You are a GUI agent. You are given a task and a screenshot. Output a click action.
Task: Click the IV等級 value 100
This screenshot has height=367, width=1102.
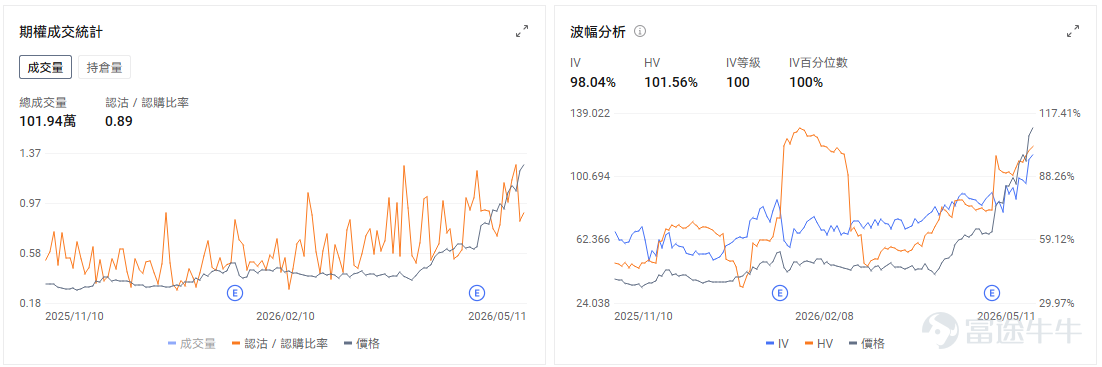(737, 83)
